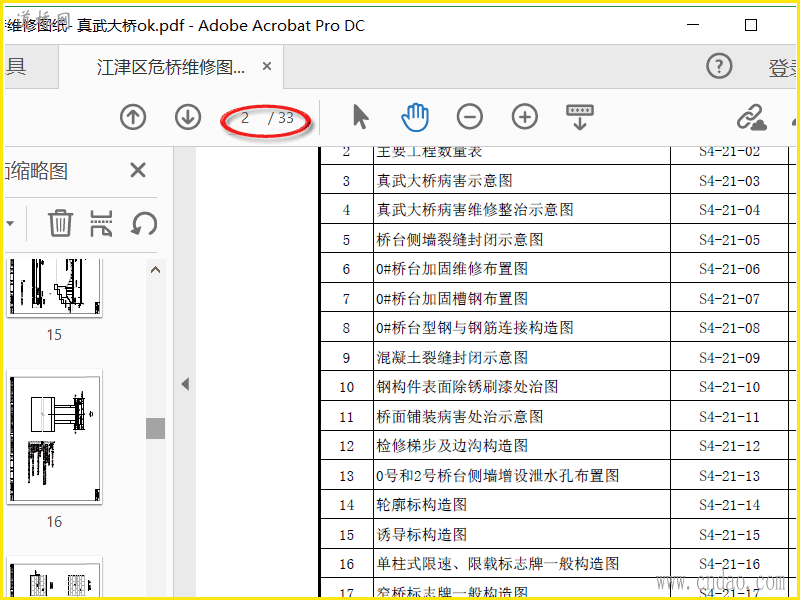Open the help question mark icon
This screenshot has height=600, width=800.
(719, 66)
